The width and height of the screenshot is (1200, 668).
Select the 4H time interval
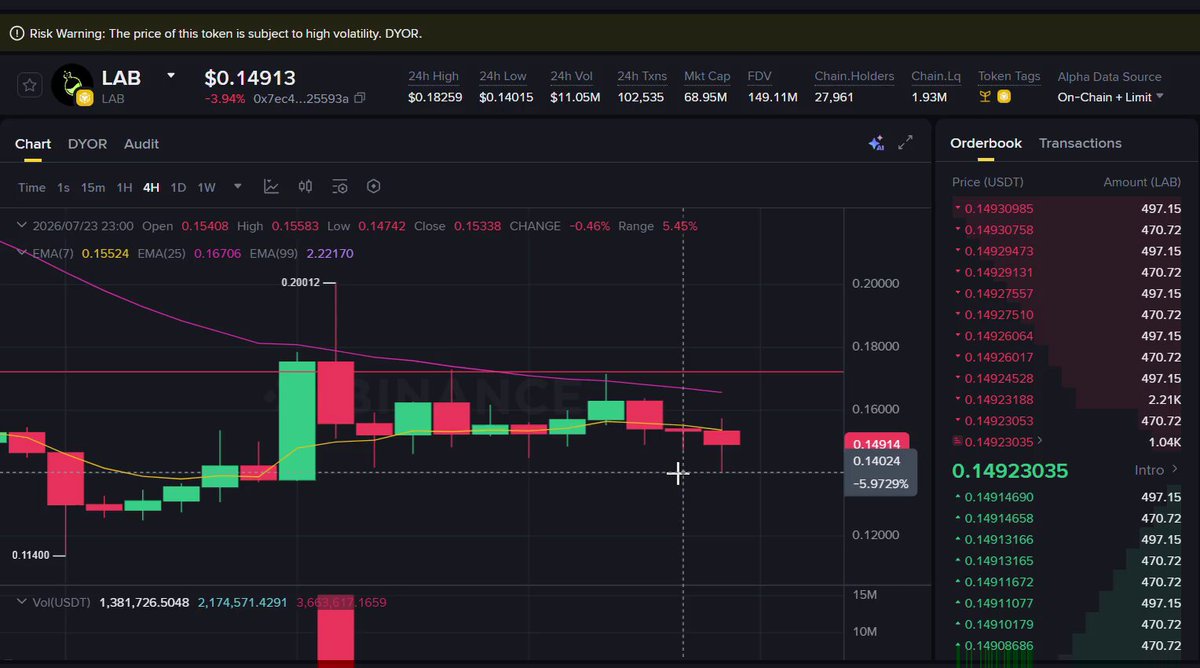151,187
